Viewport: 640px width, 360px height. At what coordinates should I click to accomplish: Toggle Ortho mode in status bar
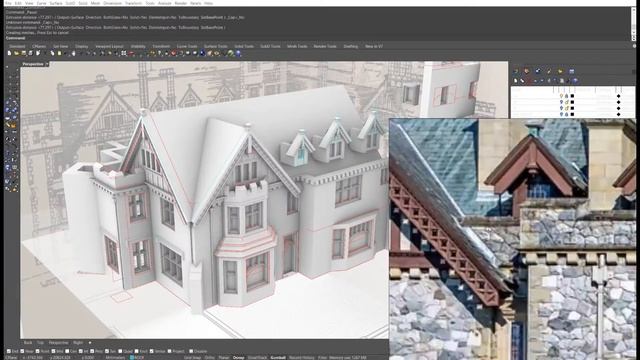tap(210, 358)
